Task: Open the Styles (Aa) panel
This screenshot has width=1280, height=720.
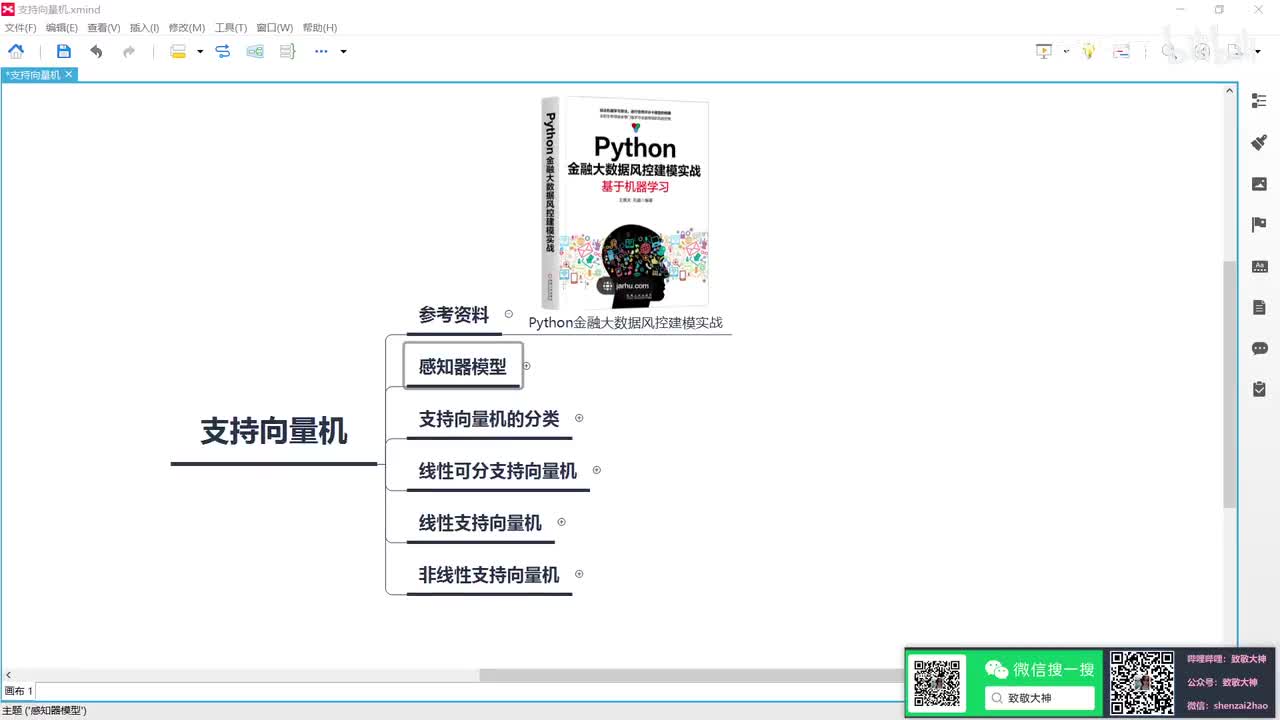Action: pyautogui.click(x=1259, y=267)
